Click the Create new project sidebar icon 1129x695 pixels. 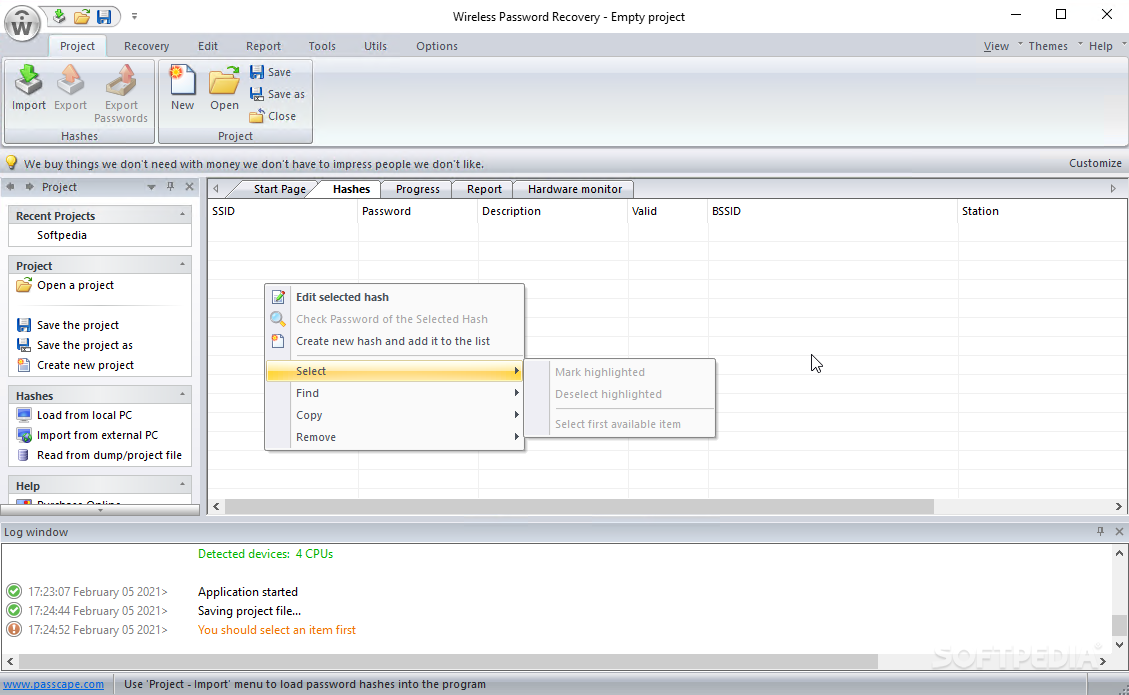point(24,365)
